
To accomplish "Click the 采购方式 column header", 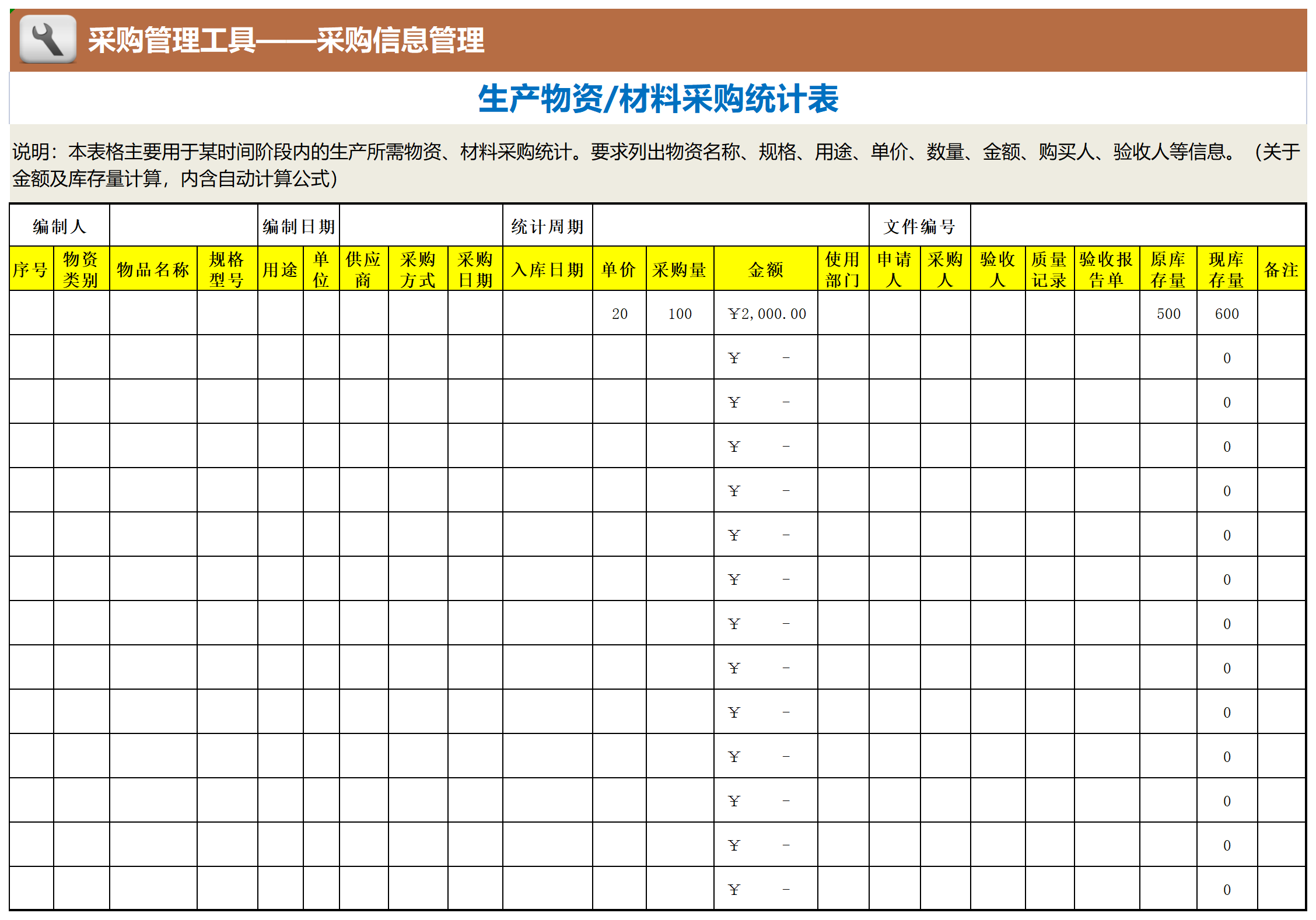I will tap(418, 269).
